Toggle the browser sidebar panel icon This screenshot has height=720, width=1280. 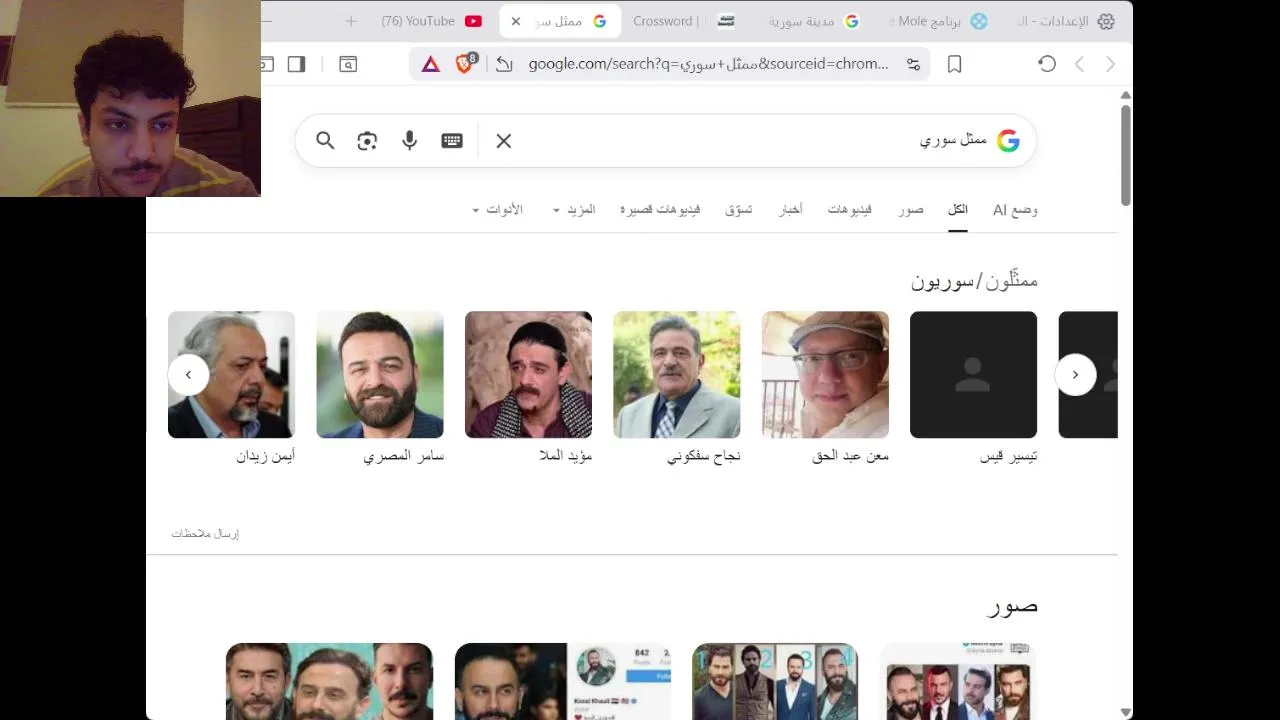click(296, 64)
